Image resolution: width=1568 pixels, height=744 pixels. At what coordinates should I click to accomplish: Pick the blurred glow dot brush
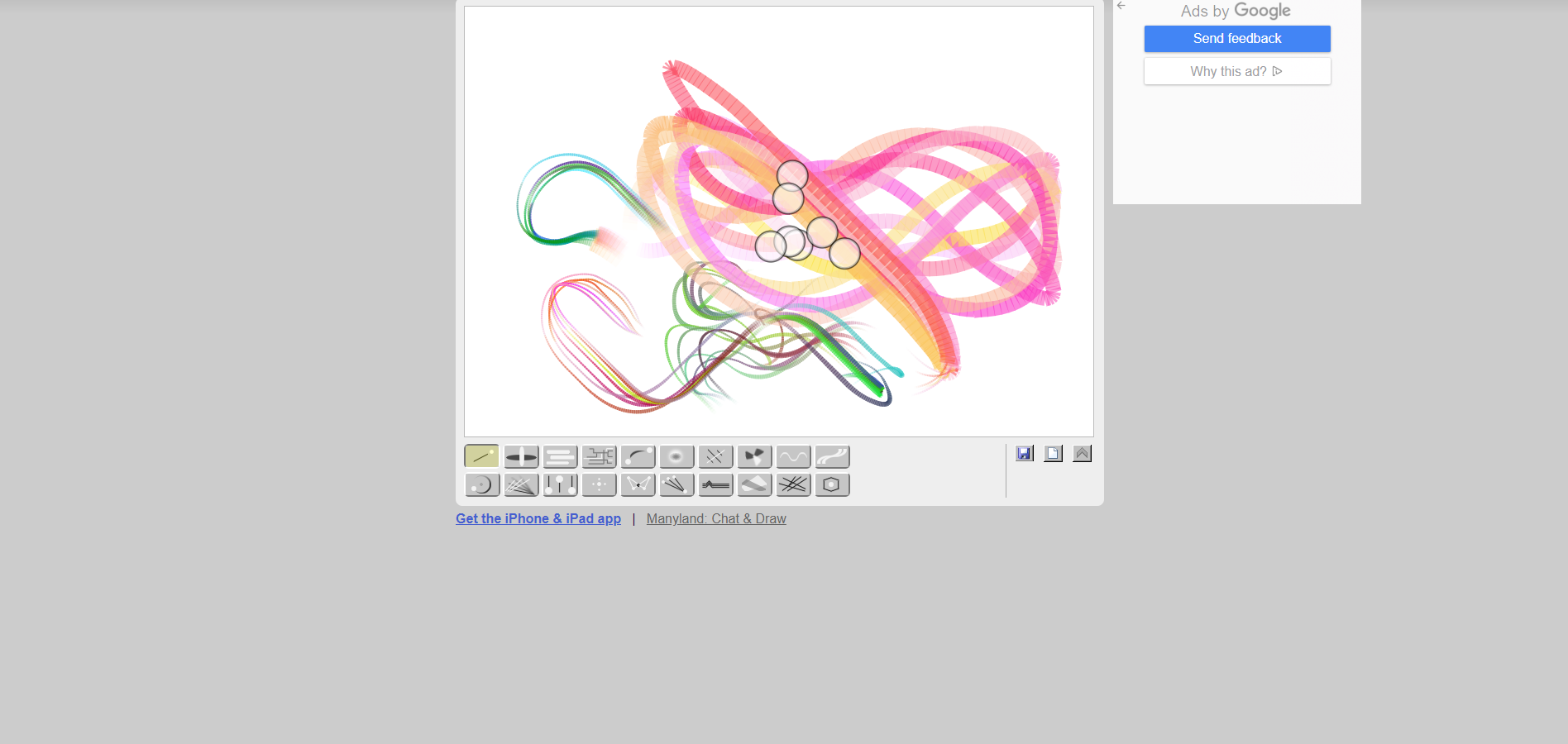676,456
